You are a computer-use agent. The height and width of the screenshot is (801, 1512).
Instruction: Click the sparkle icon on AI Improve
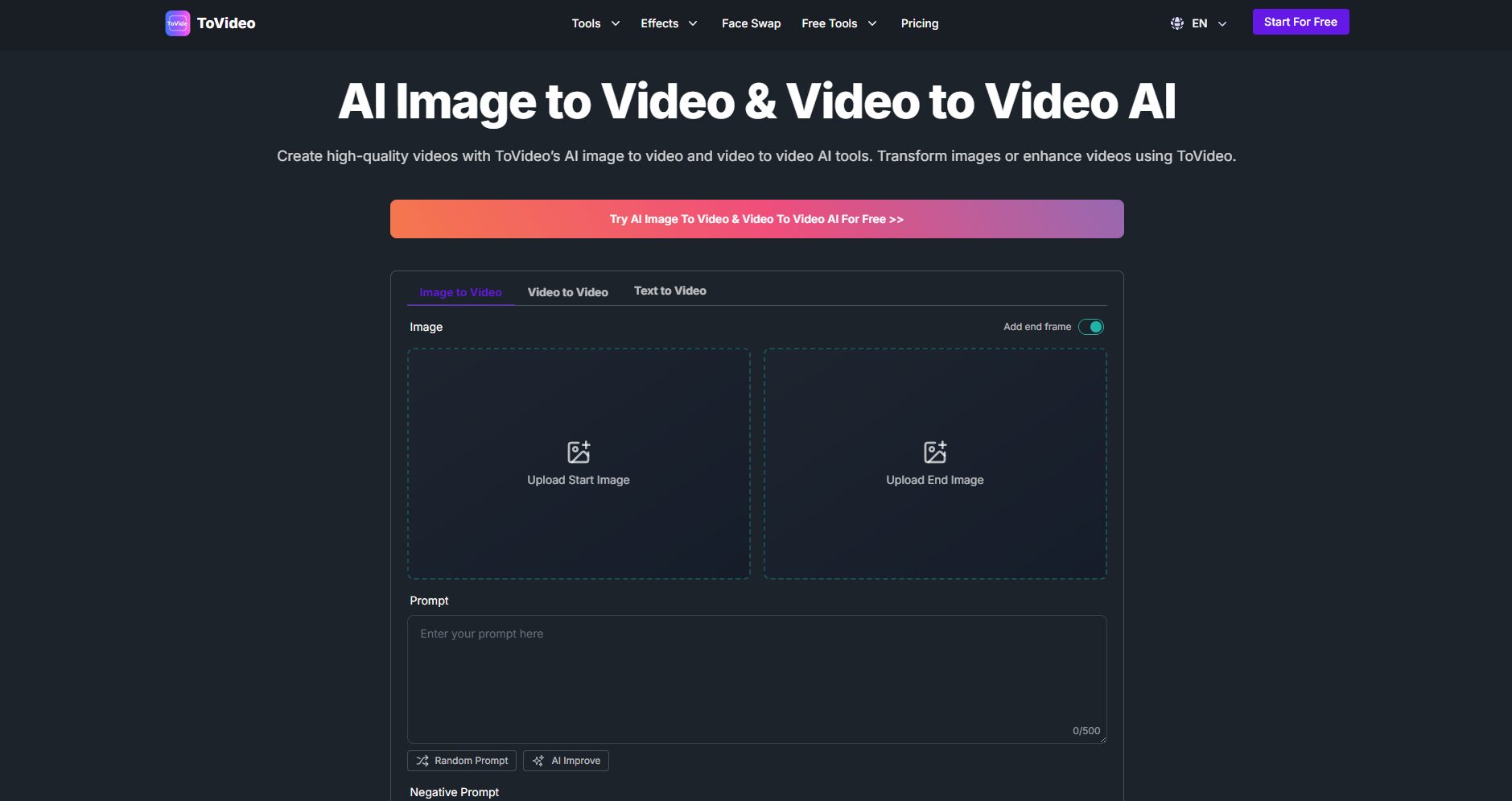click(x=538, y=761)
